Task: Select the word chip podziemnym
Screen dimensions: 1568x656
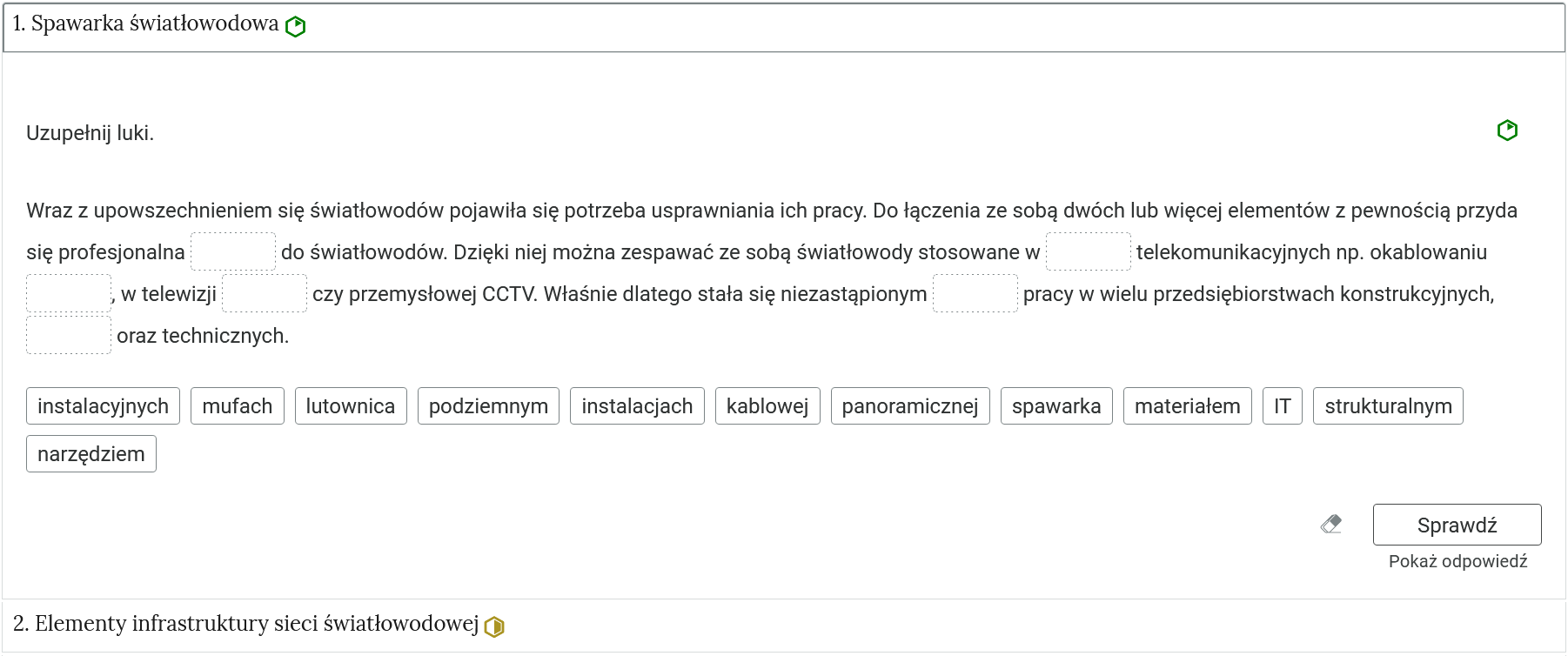Action: click(x=488, y=405)
